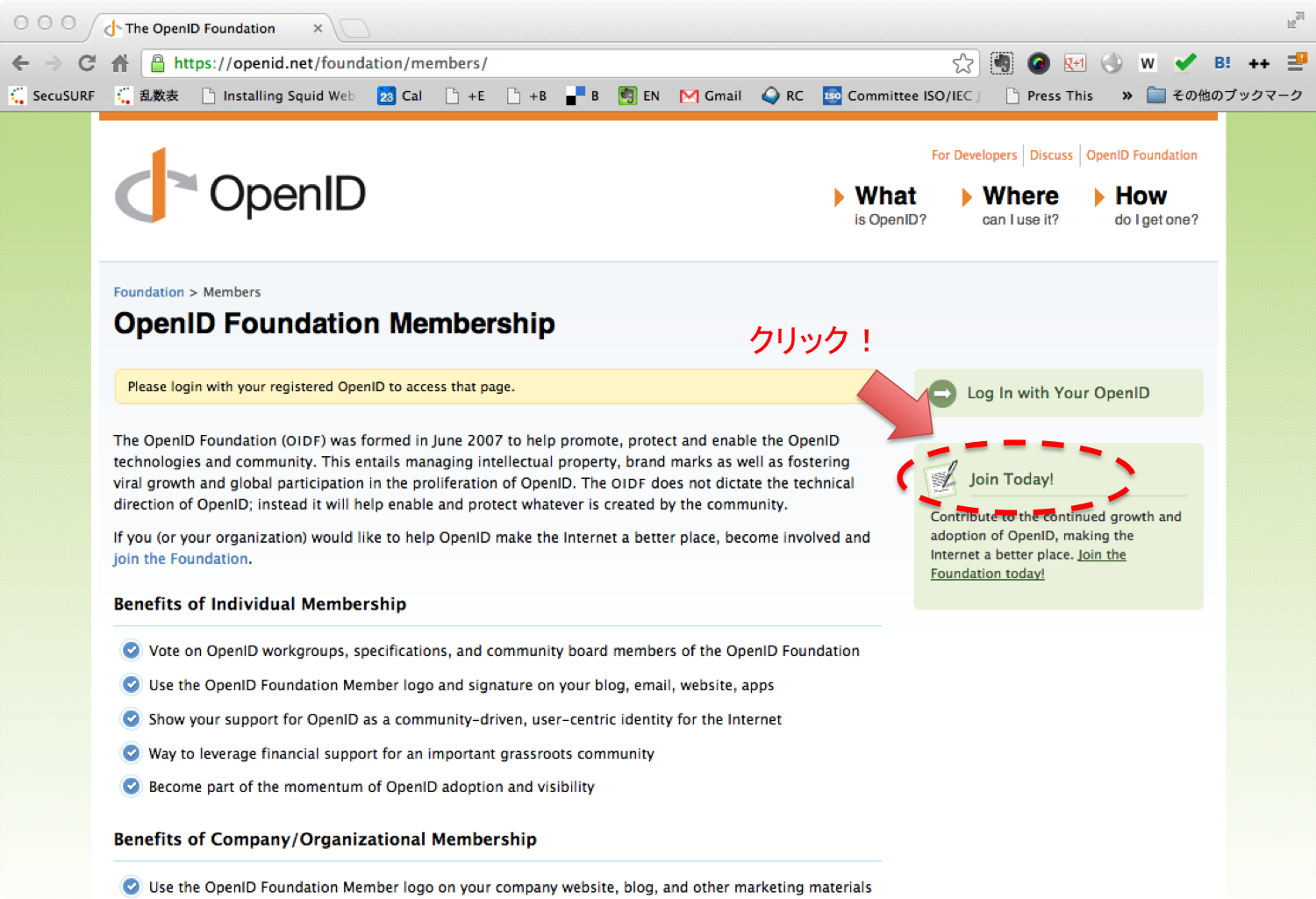
Task: Click the Hatena B! extension icon
Action: 1222,63
